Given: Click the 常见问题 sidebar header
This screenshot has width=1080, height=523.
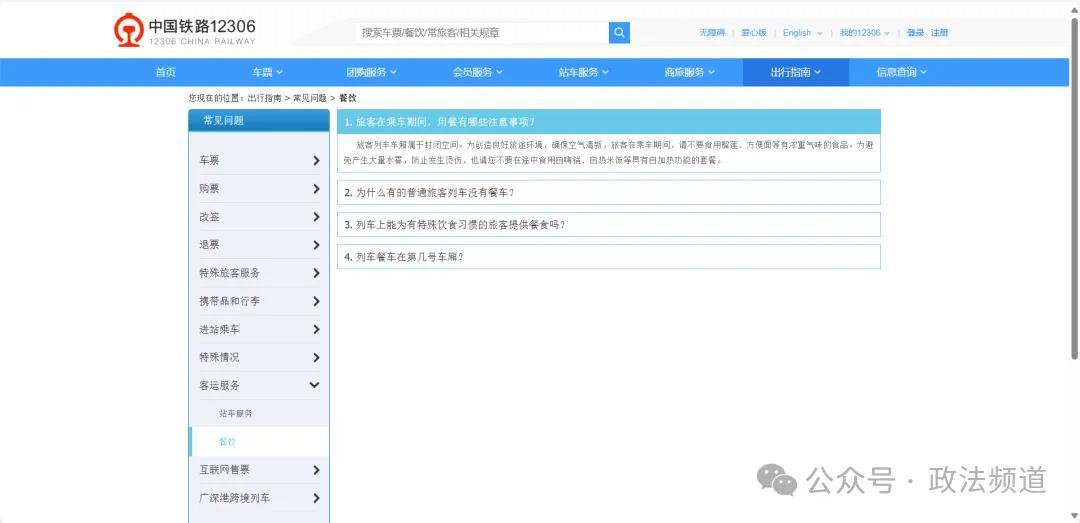Looking at the screenshot, I should pyautogui.click(x=259, y=121).
